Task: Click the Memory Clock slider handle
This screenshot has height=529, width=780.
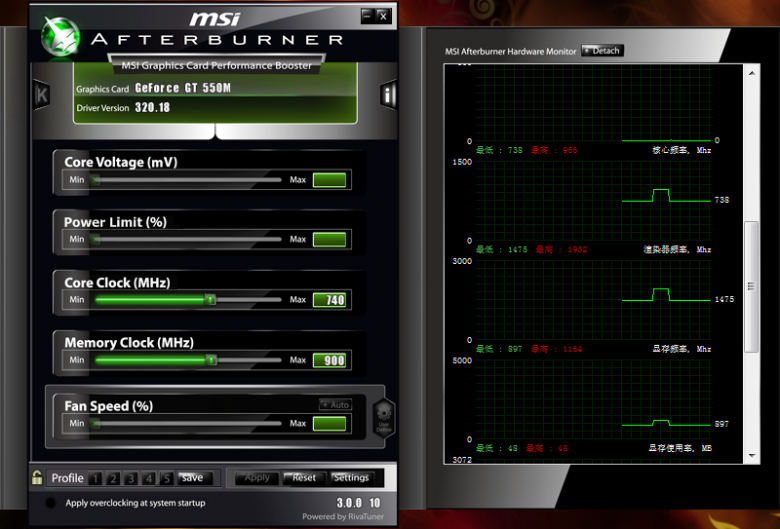Action: [x=211, y=360]
